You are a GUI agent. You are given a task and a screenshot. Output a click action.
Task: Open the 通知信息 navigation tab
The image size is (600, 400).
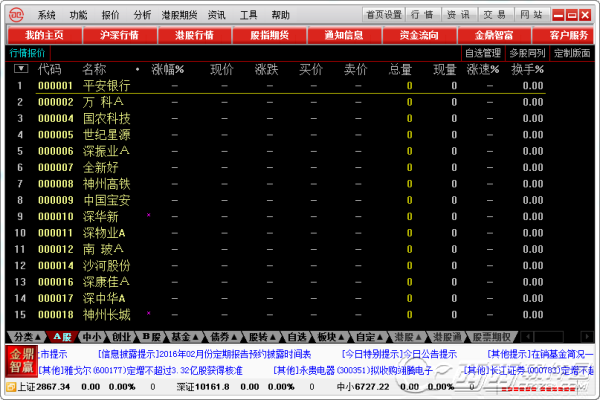click(344, 35)
